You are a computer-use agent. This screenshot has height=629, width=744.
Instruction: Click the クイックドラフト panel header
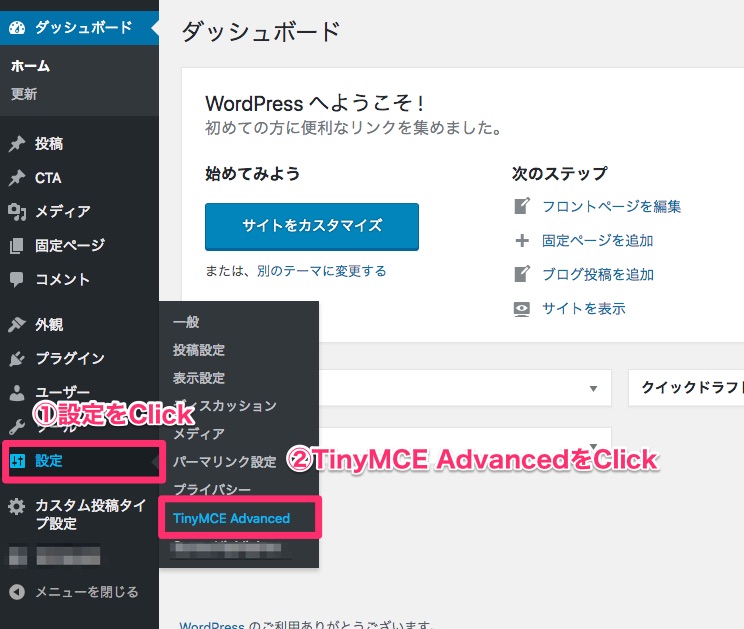[686, 388]
